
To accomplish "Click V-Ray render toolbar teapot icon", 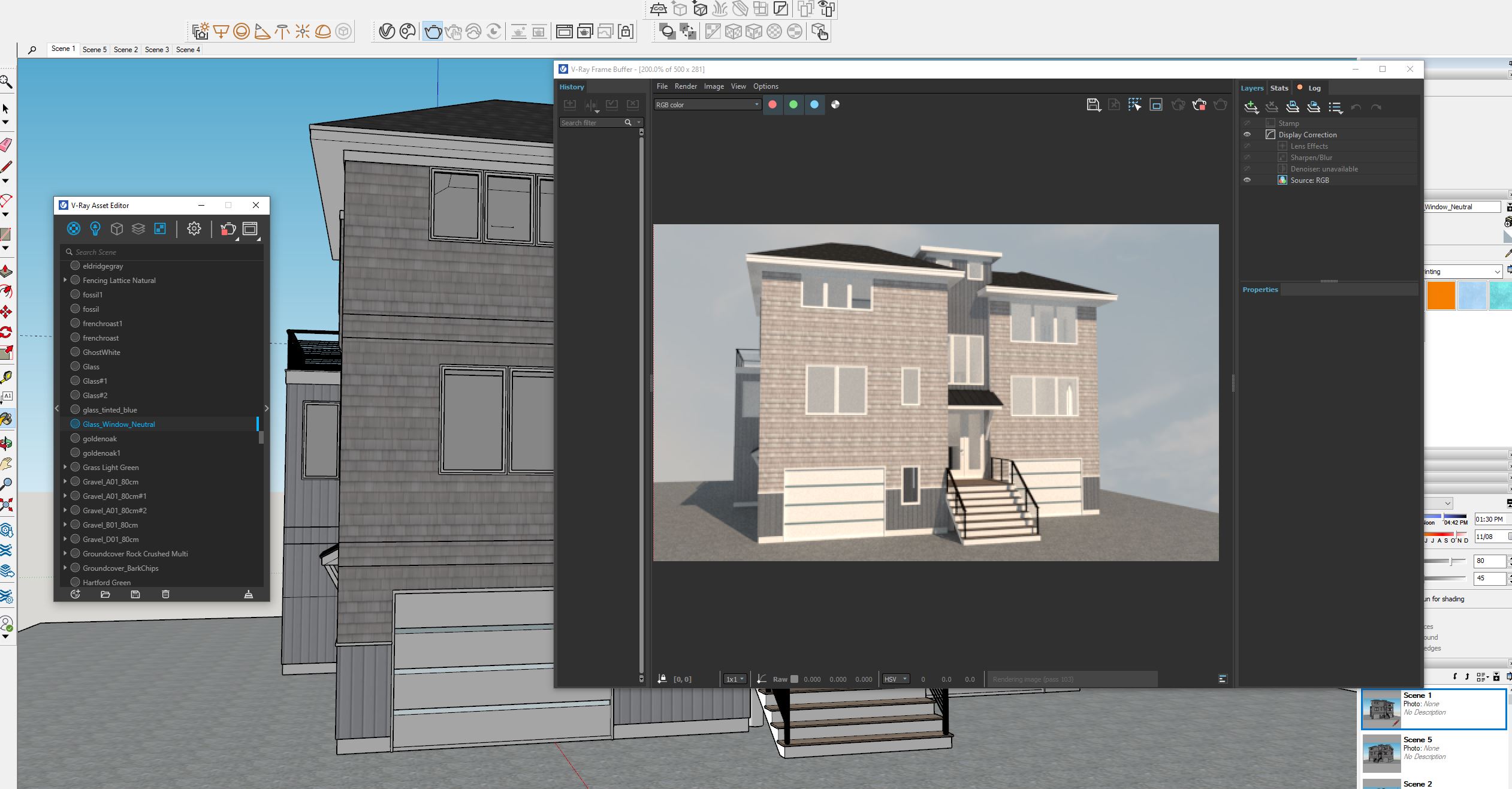I will click(432, 31).
